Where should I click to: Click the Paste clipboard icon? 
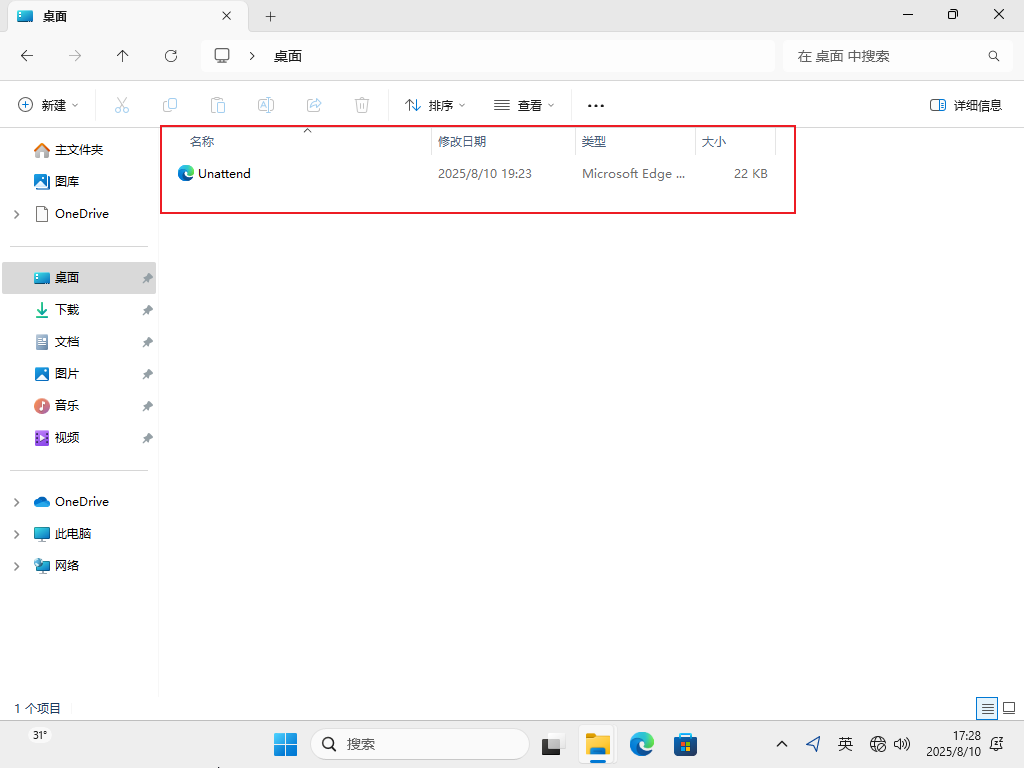click(218, 105)
